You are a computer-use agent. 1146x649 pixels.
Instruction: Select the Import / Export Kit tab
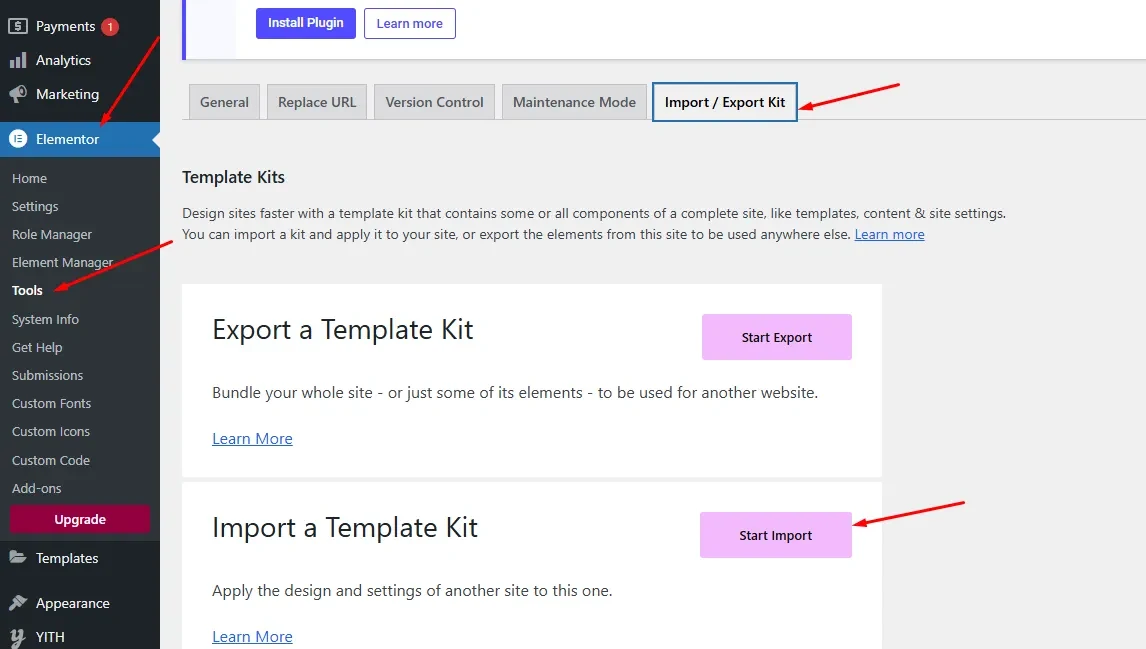pos(724,102)
